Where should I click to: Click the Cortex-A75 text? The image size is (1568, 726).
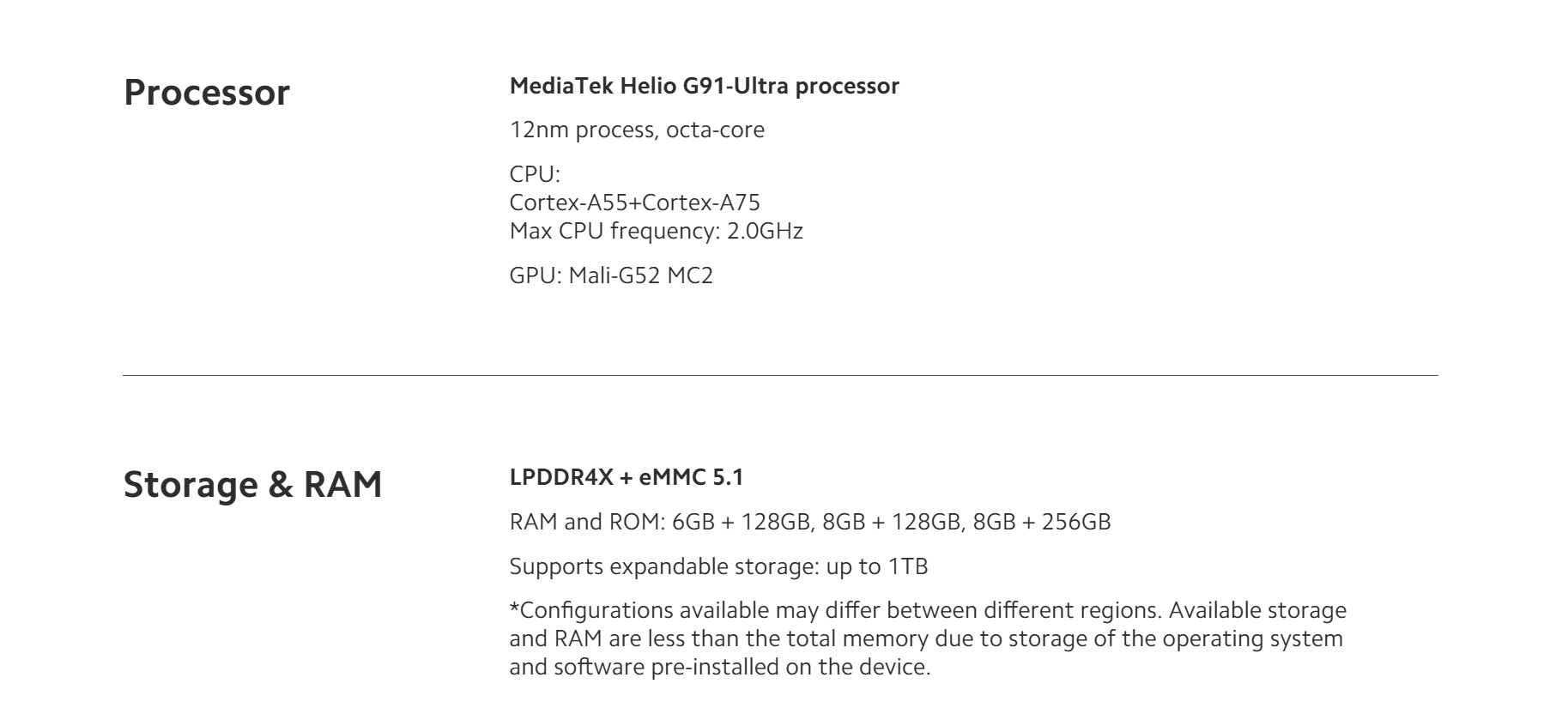pos(701,203)
